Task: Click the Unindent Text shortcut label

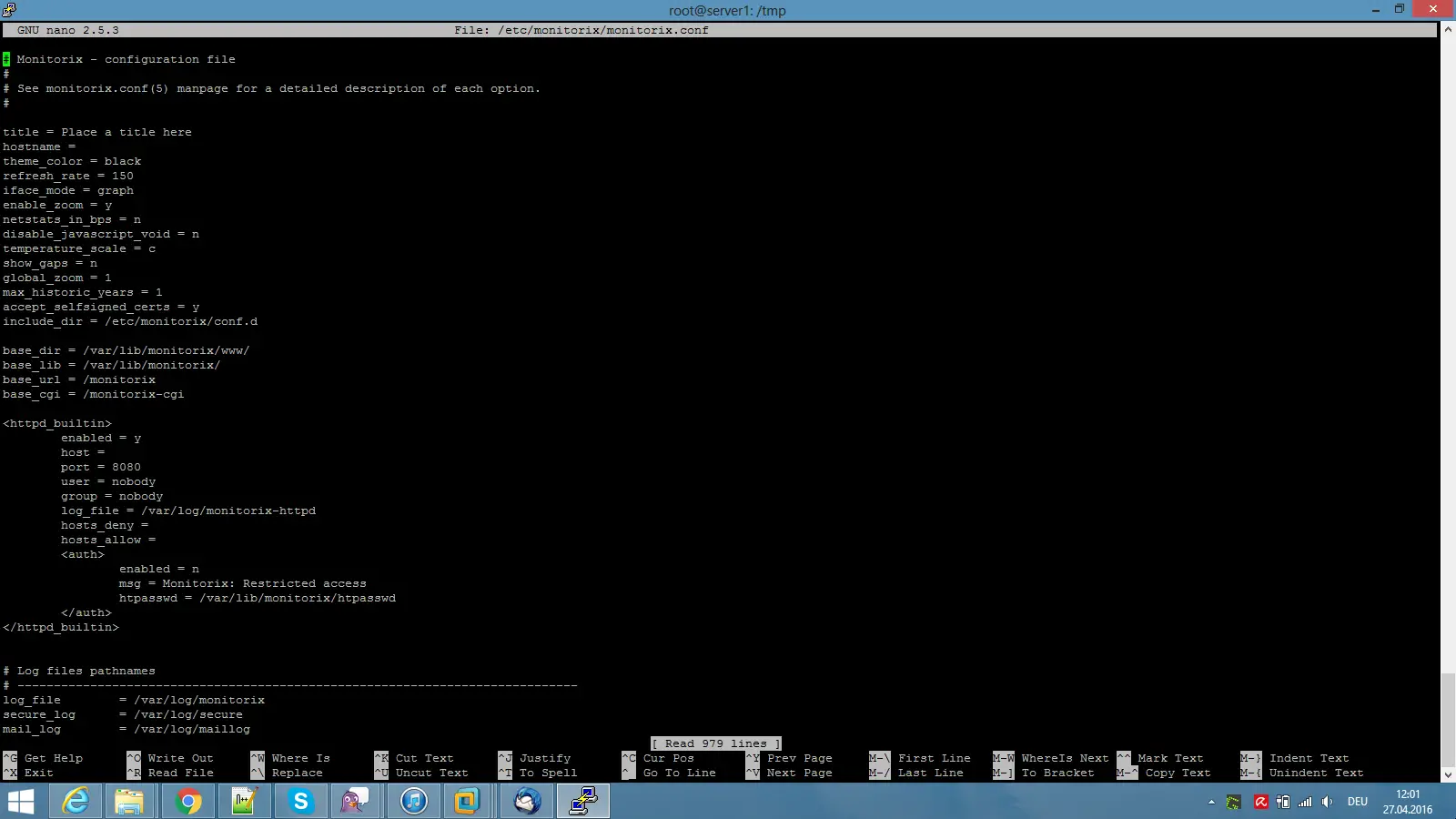Action: pos(1317,773)
